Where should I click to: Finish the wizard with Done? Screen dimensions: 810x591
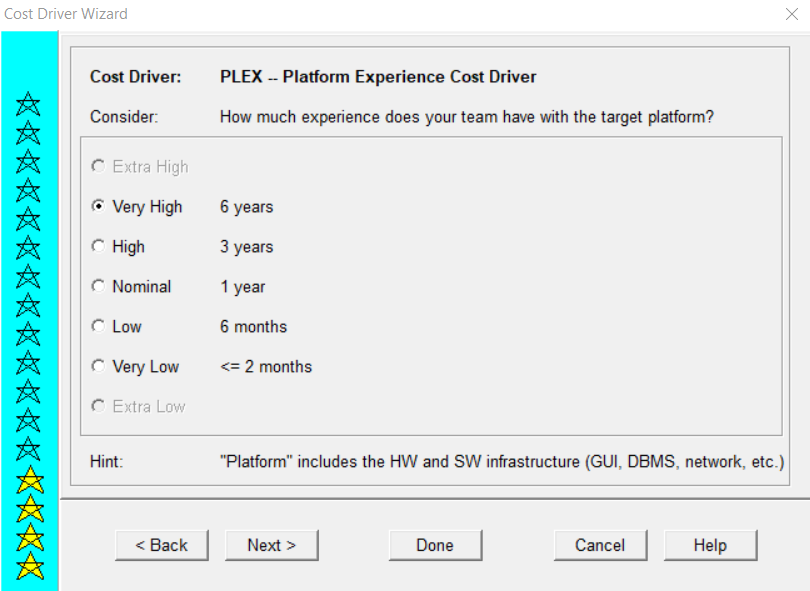coord(435,545)
